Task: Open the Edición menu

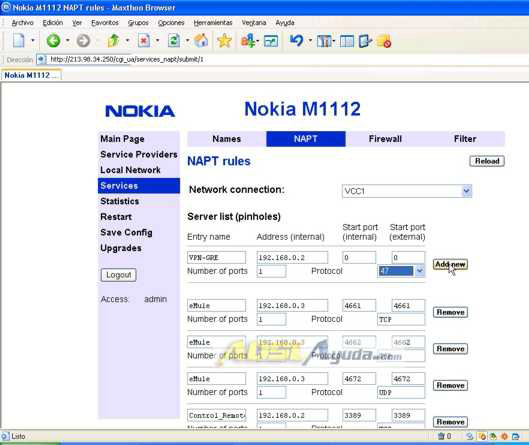Action: 53,23
